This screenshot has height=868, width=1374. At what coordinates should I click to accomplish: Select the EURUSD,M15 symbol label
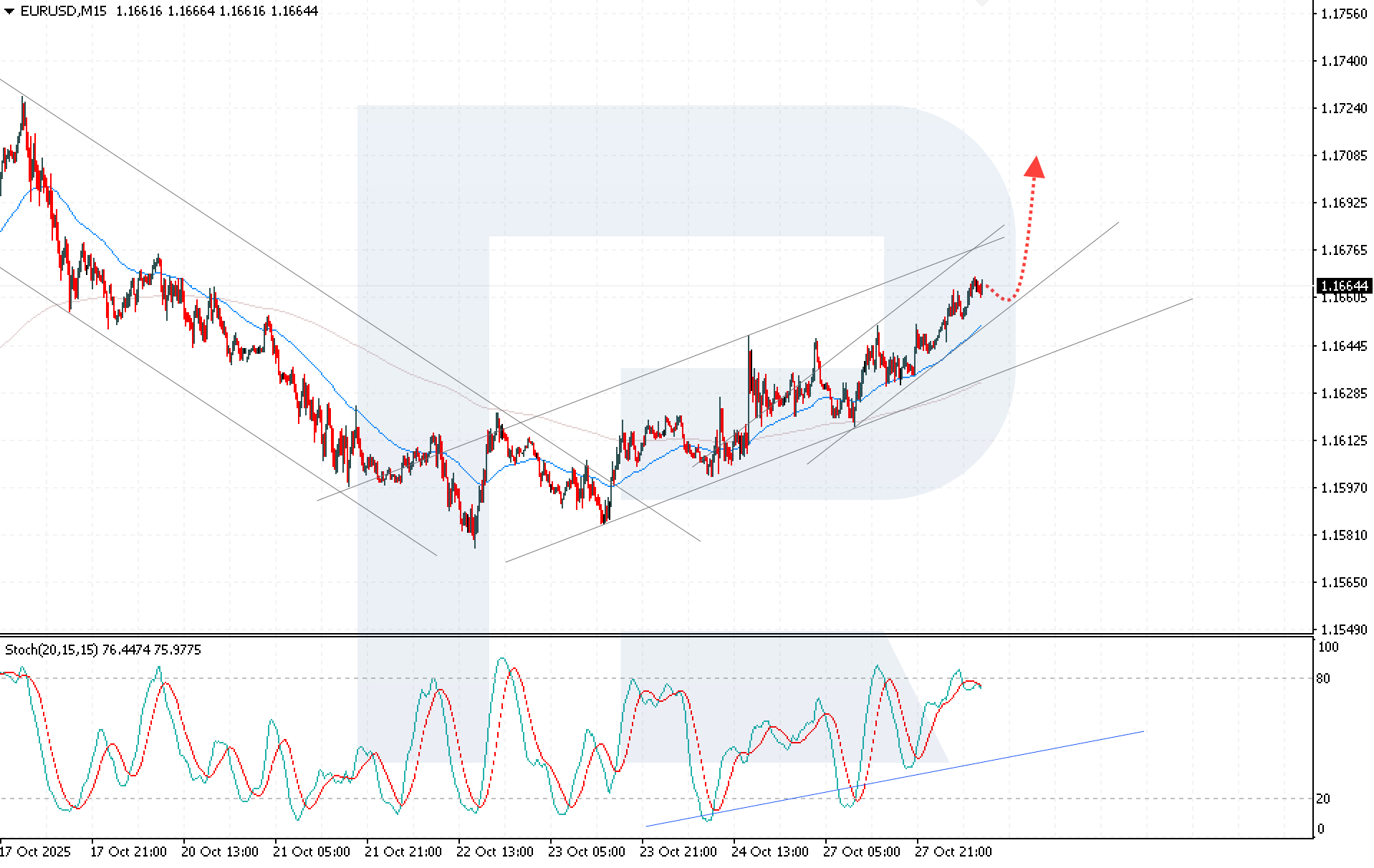[x=64, y=11]
